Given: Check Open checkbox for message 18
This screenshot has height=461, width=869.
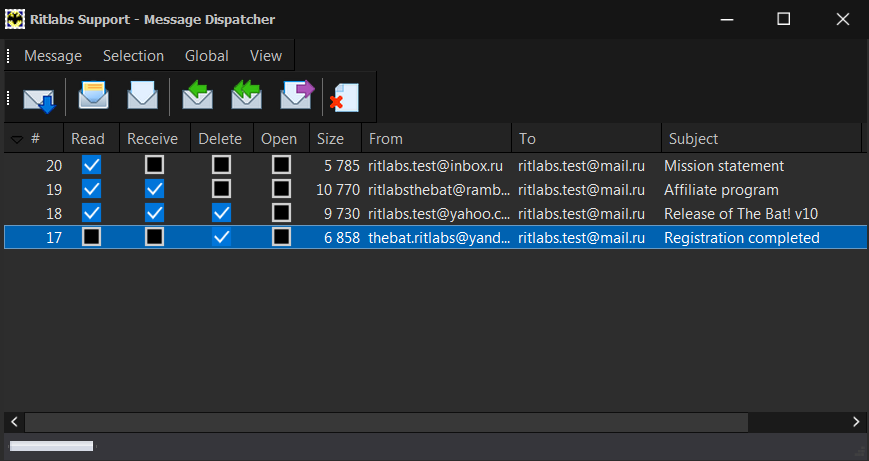Looking at the screenshot, I should pos(282,213).
